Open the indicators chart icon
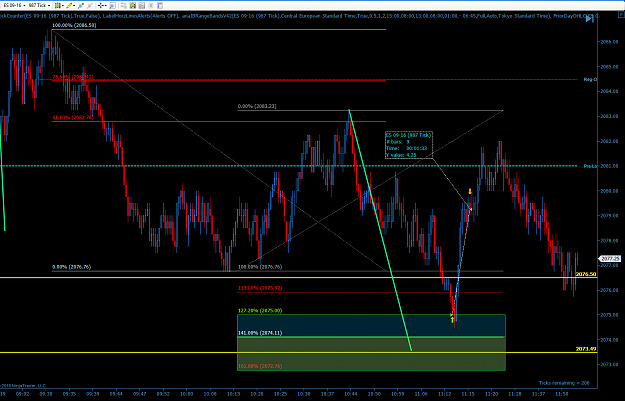The height and width of the screenshot is (401, 625). click(x=142, y=6)
